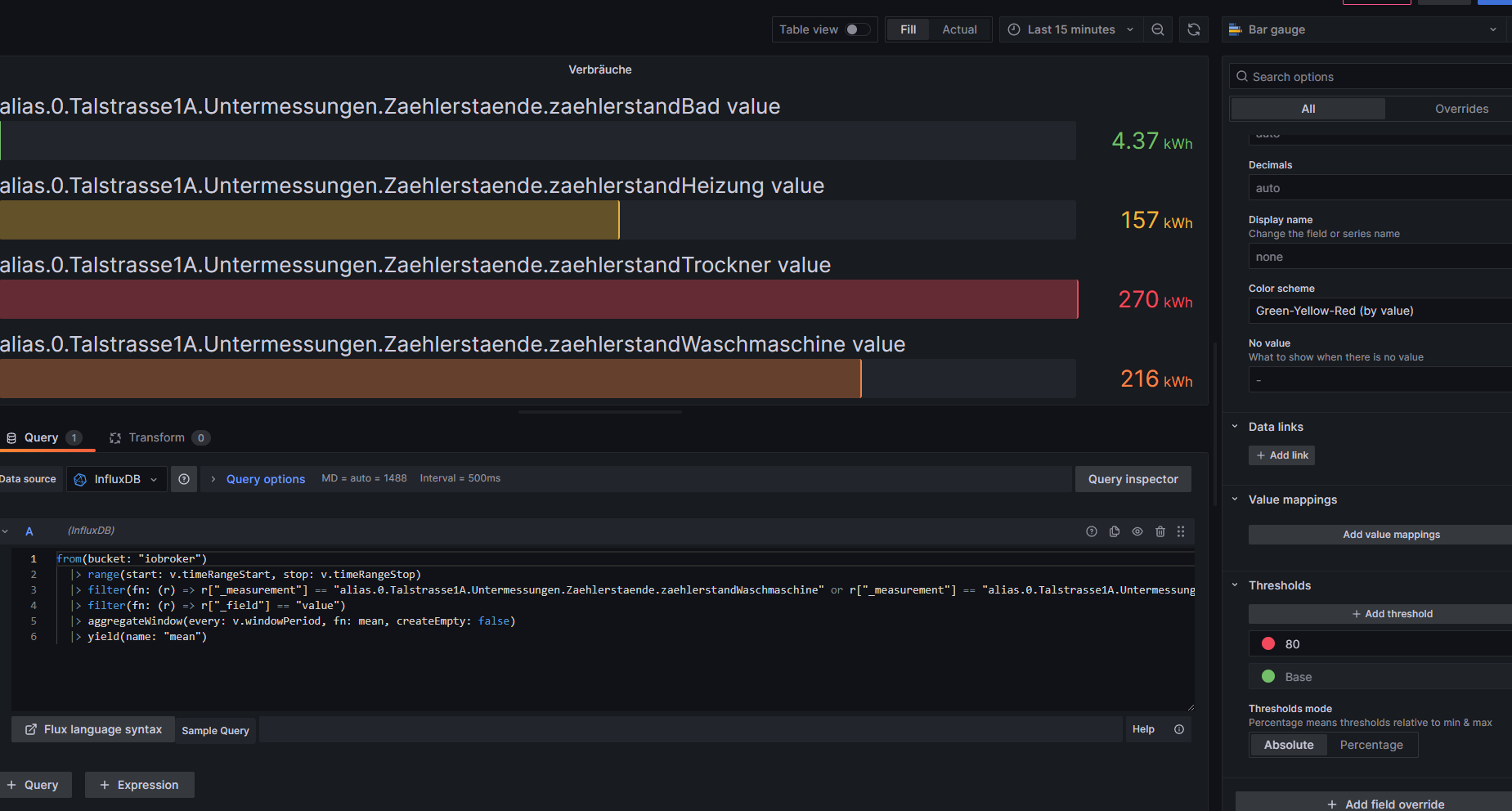1512x811 pixels.
Task: Toggle the Table view switch
Action: (x=857, y=29)
